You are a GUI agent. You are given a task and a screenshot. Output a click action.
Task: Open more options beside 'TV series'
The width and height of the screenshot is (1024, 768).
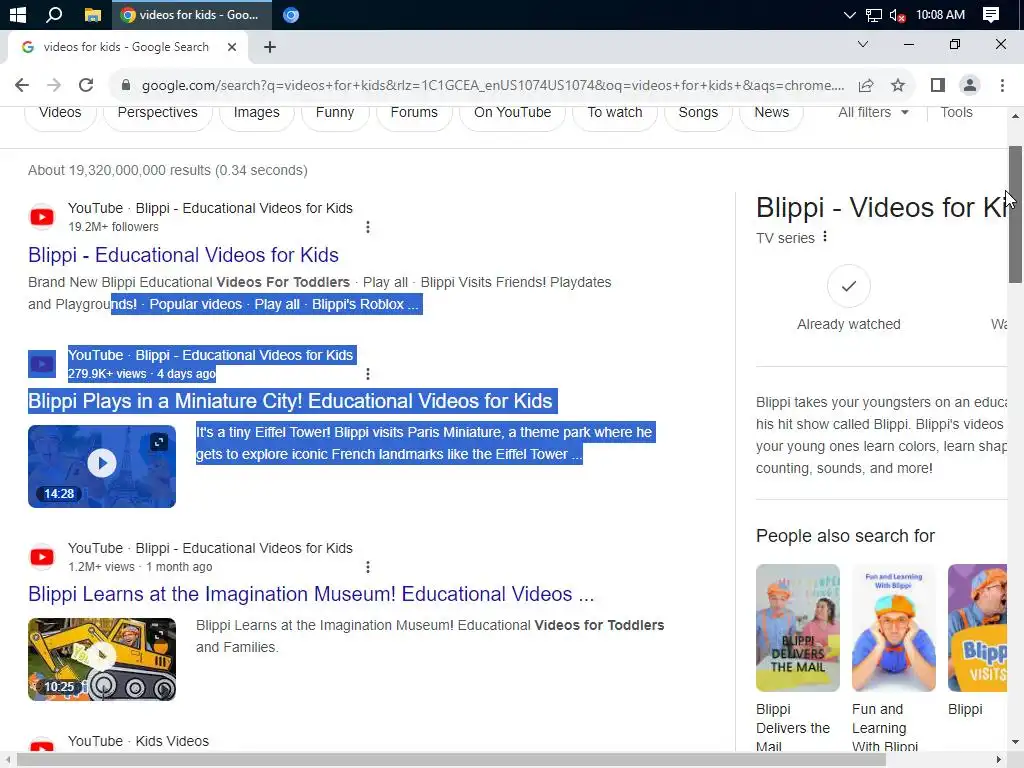pos(825,236)
